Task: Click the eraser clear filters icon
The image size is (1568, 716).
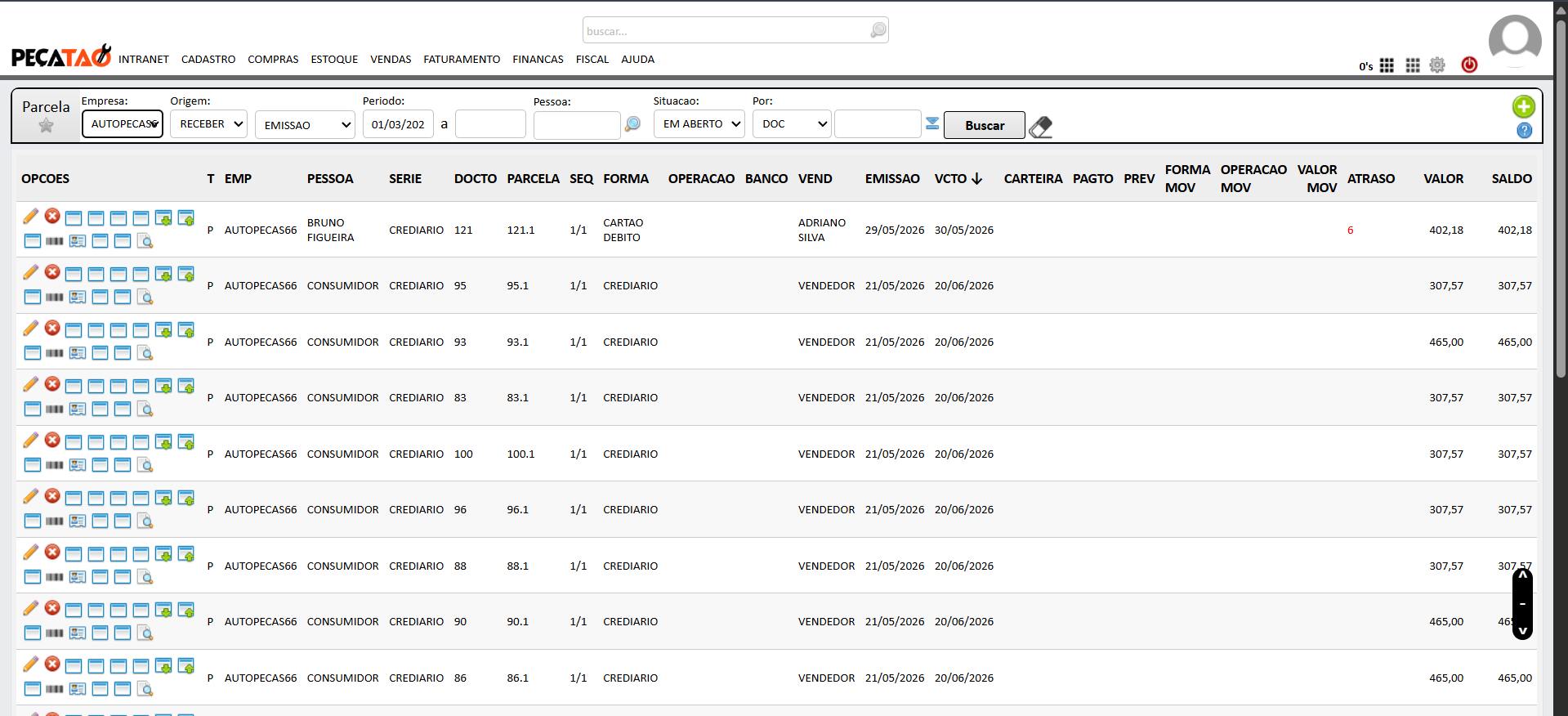Action: pos(1040,127)
